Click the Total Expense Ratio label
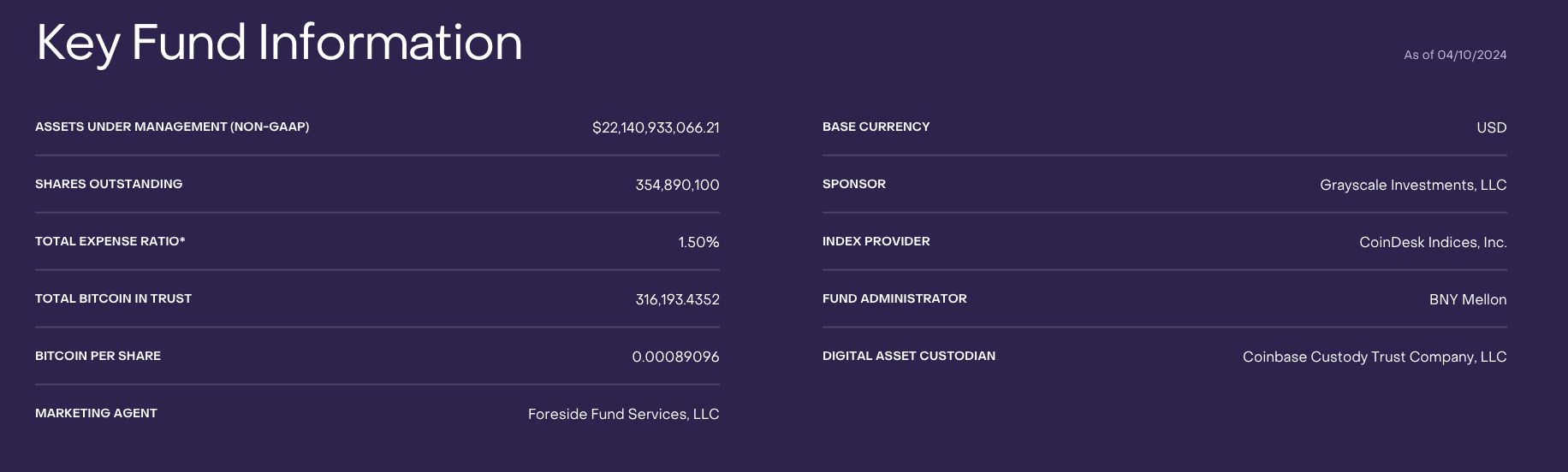The width and height of the screenshot is (1568, 472). [110, 241]
